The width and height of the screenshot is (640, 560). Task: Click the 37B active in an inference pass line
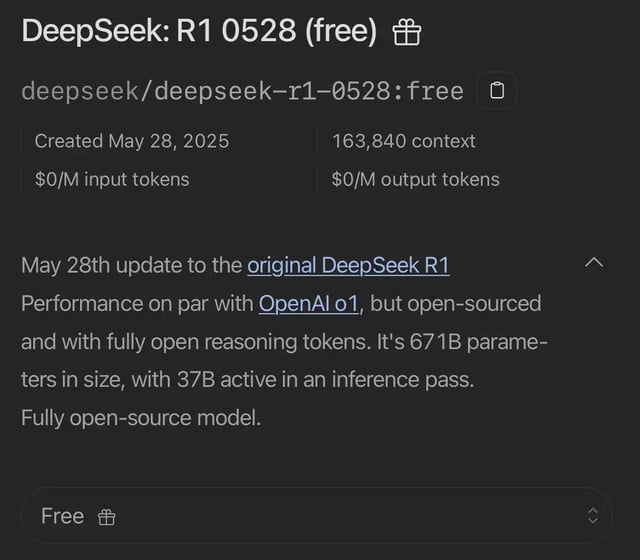click(247, 380)
